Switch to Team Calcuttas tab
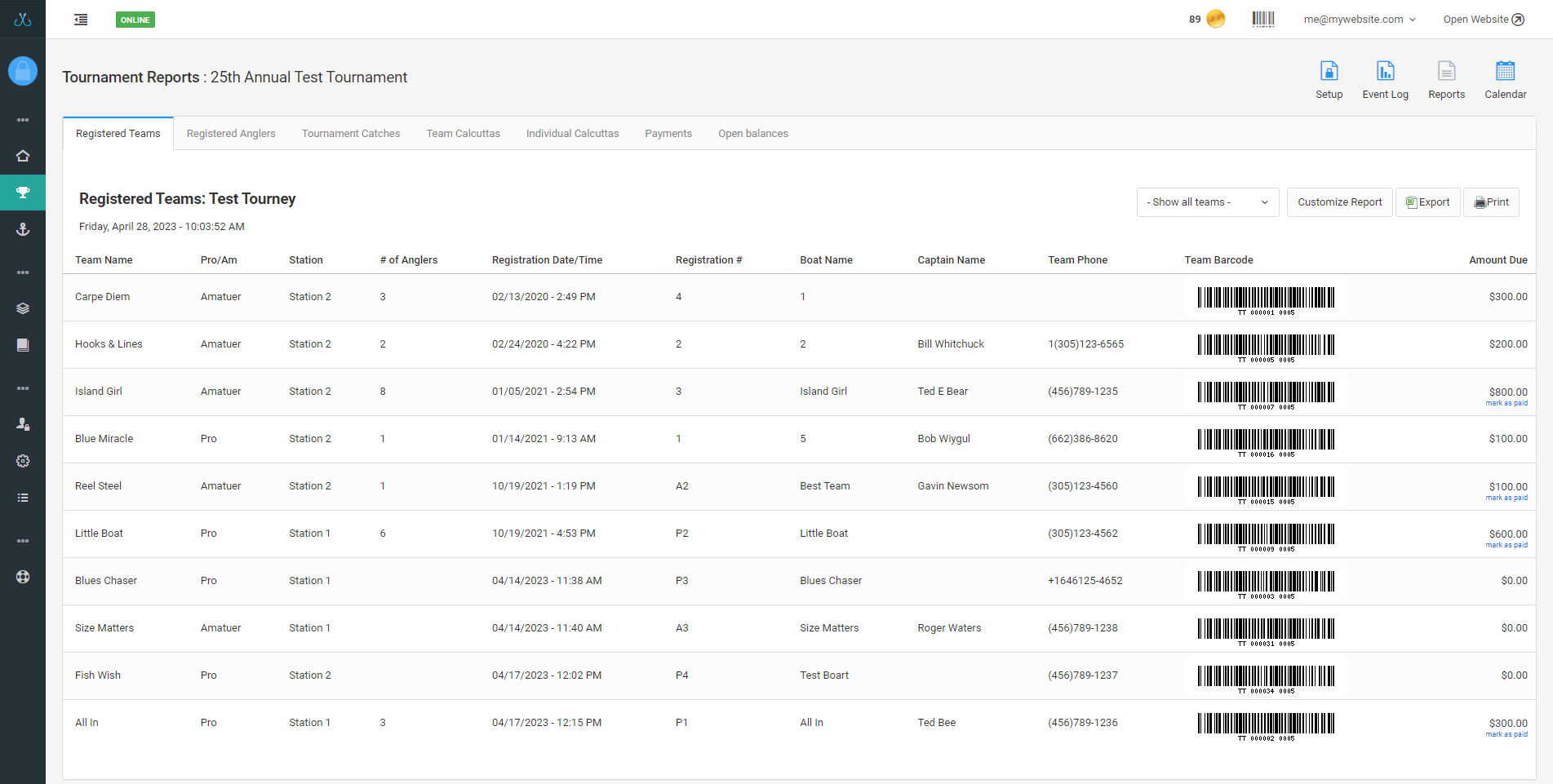The image size is (1553, 784). [463, 134]
